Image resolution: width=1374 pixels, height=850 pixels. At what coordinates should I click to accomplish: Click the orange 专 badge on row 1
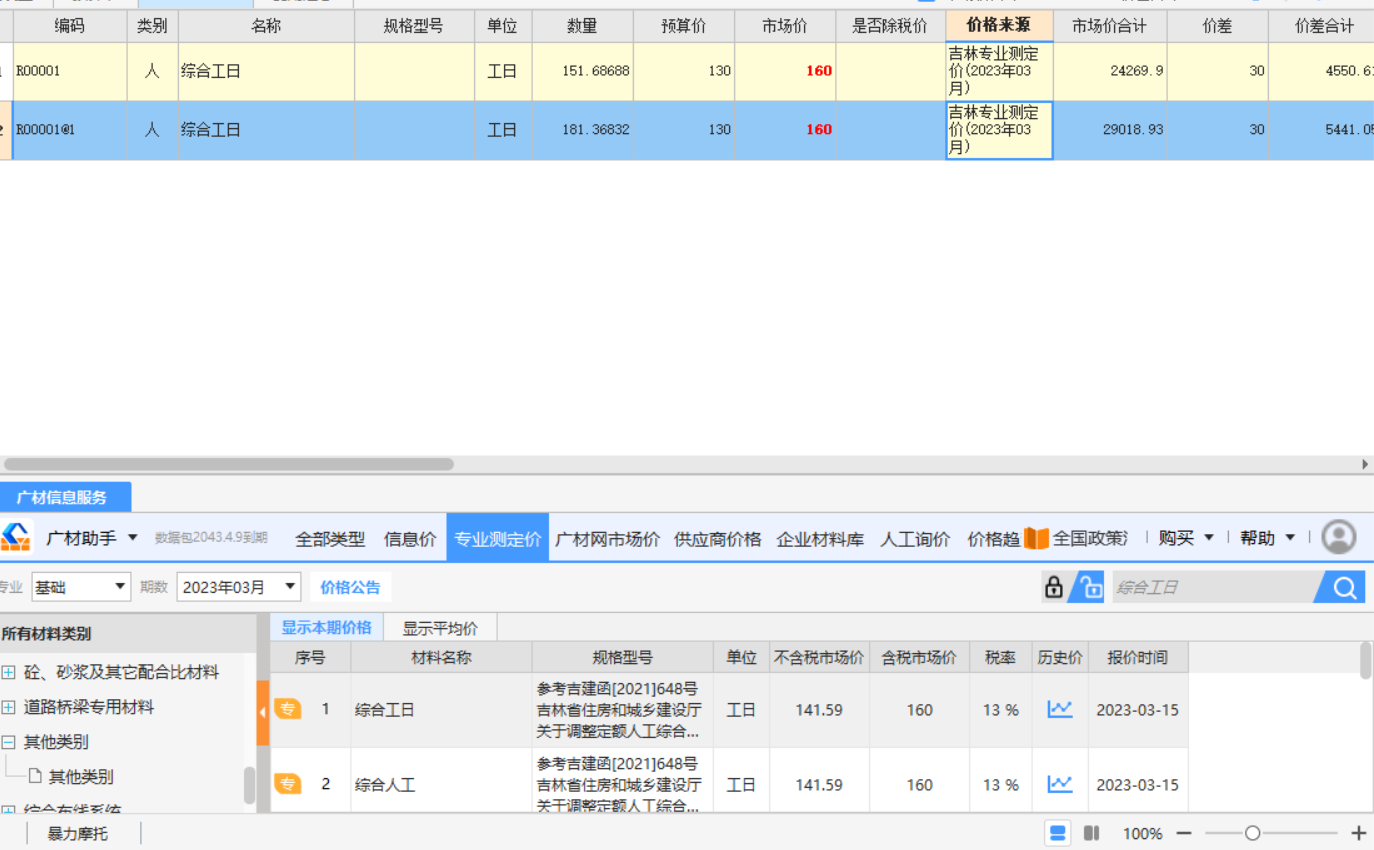pos(288,710)
